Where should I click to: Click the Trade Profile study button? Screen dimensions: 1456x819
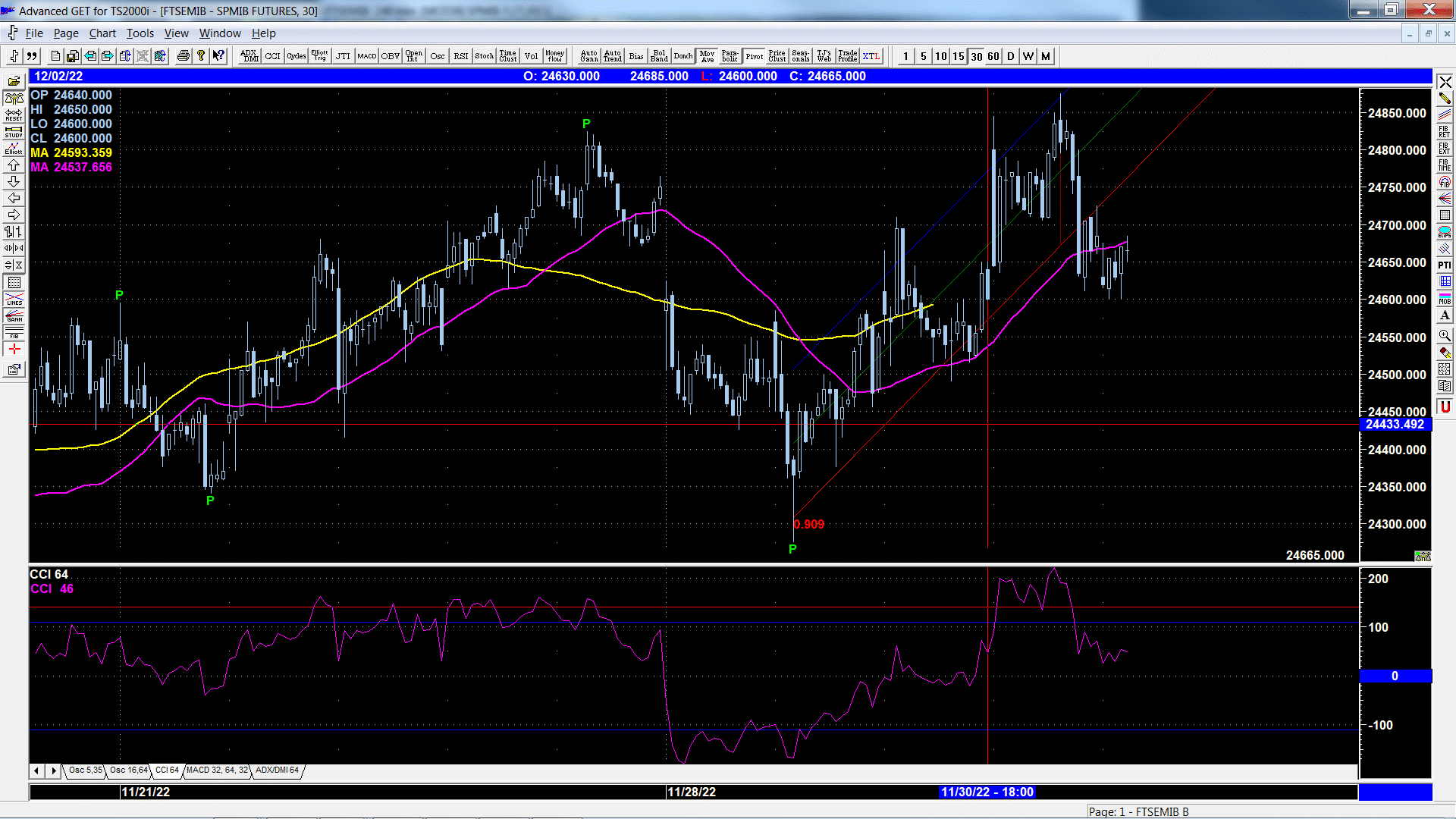(848, 56)
